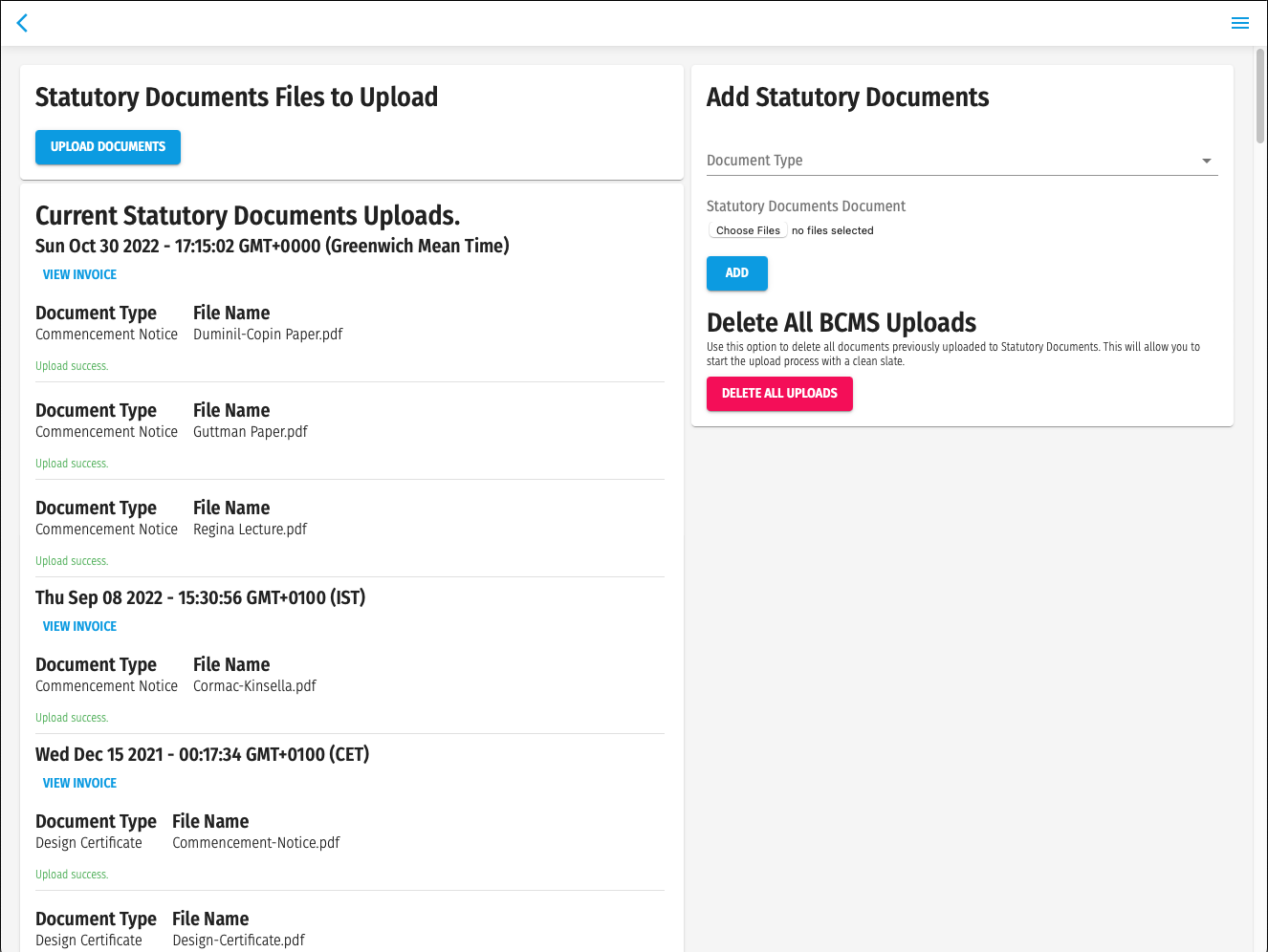Click the Add Statutory Documents heading
This screenshot has width=1268, height=952.
pyautogui.click(x=847, y=97)
